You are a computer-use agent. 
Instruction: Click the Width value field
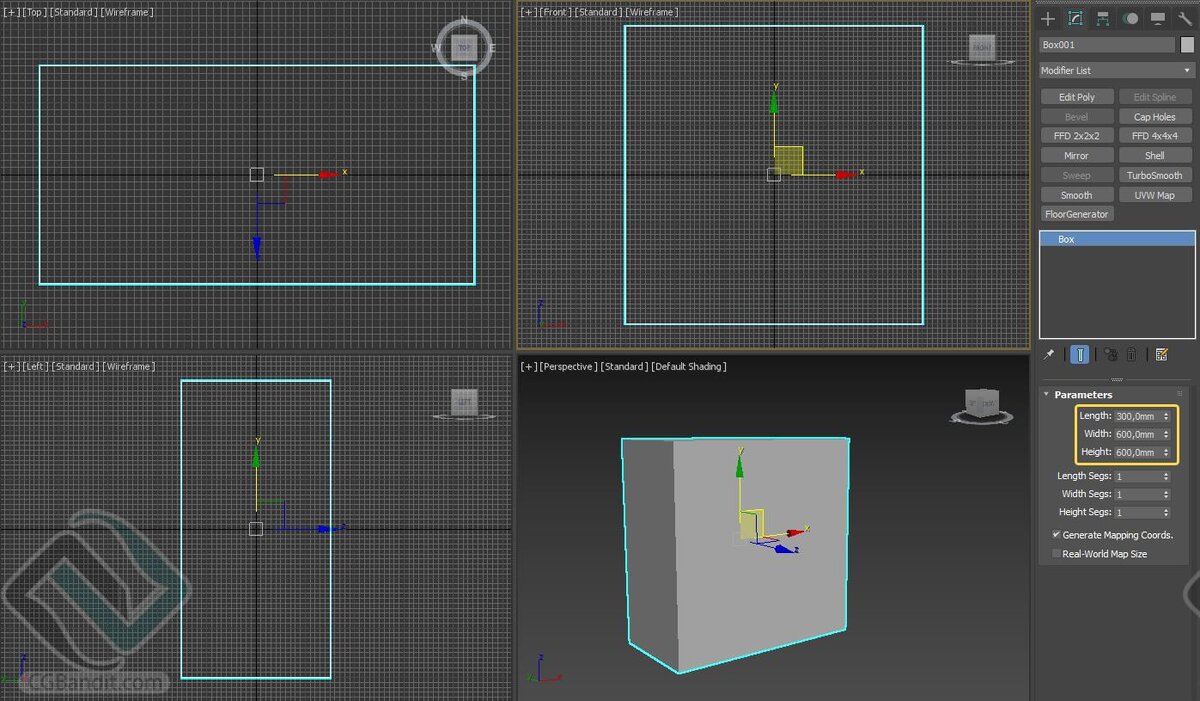pos(1137,434)
